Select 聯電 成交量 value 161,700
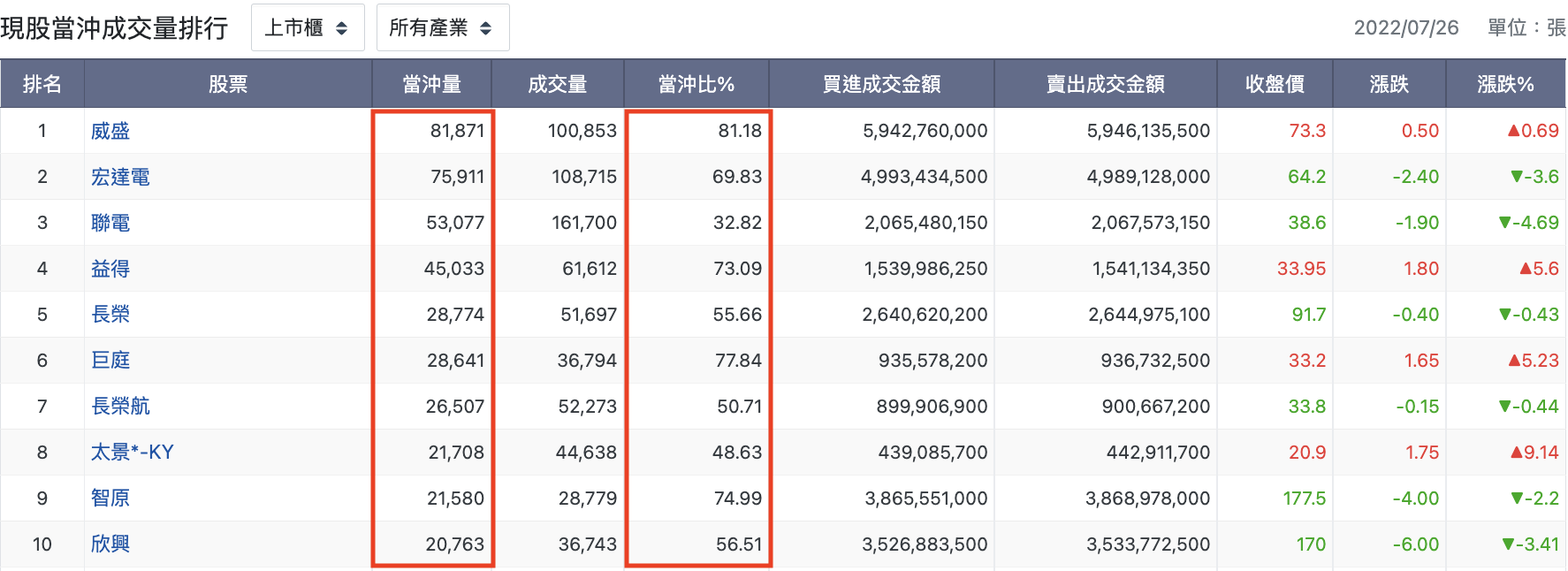This screenshot has width=1568, height=571. 584,223
